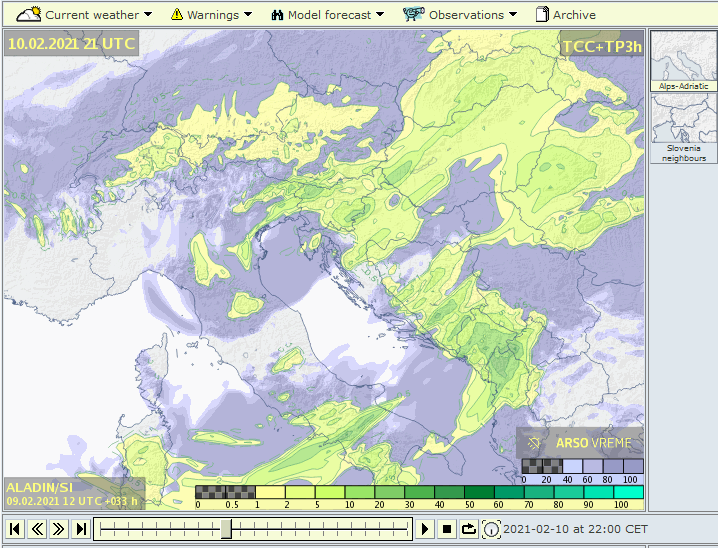The height and width of the screenshot is (548, 718).
Task: Step back one forecast frame
Action: point(38,529)
